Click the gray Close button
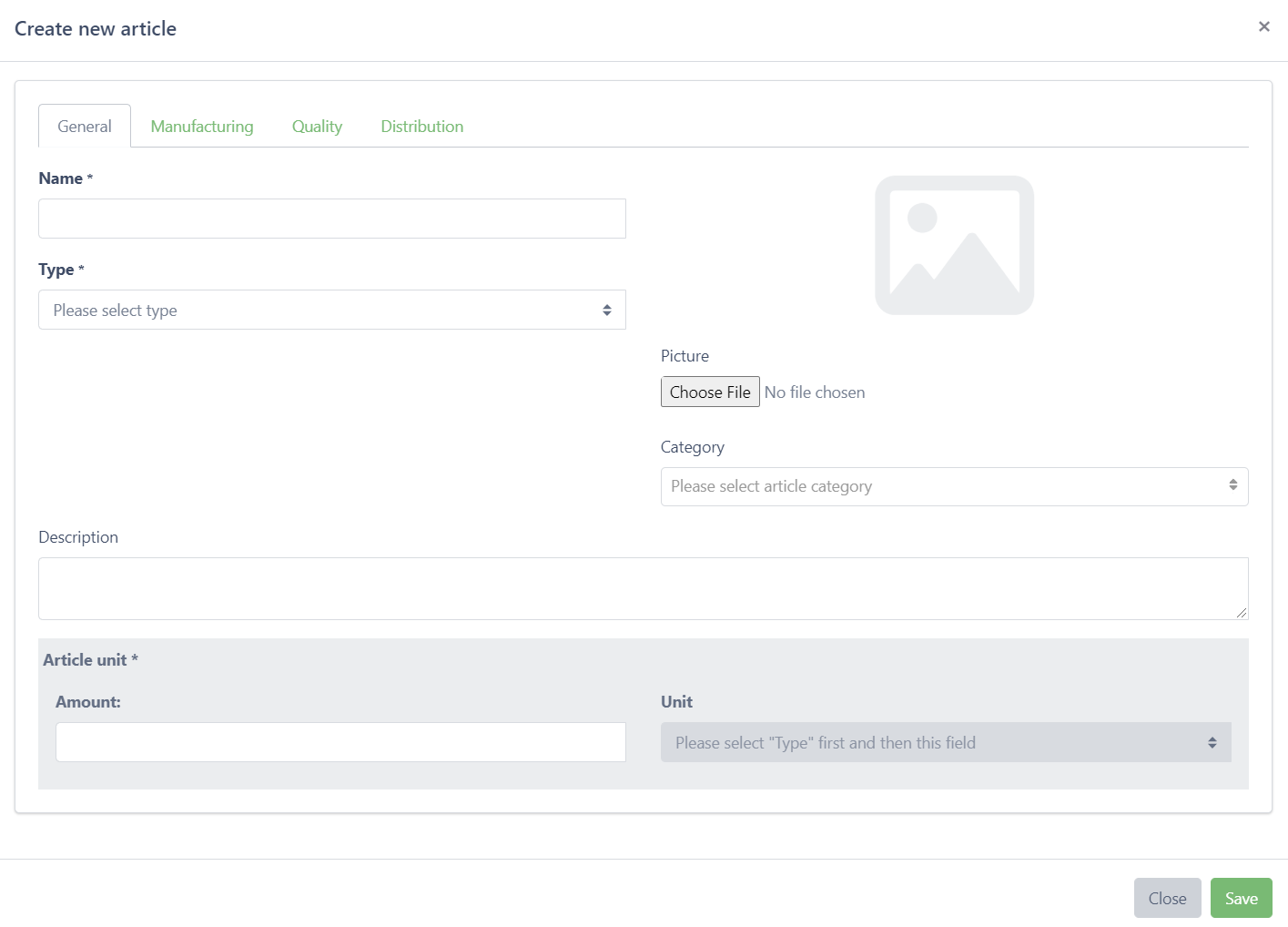The width and height of the screenshot is (1288, 927). pos(1167,898)
